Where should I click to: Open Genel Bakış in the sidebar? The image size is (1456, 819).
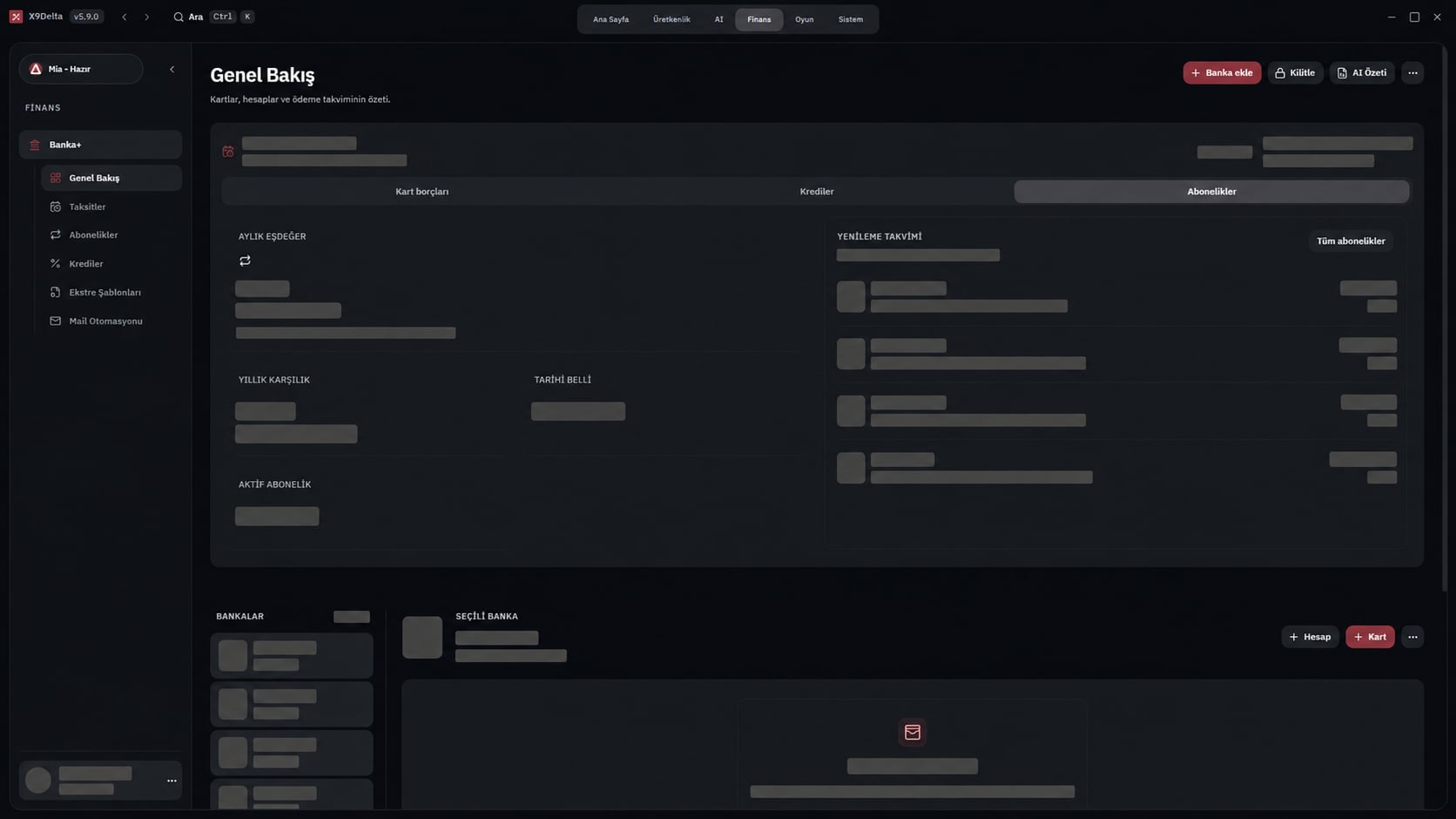(x=111, y=178)
